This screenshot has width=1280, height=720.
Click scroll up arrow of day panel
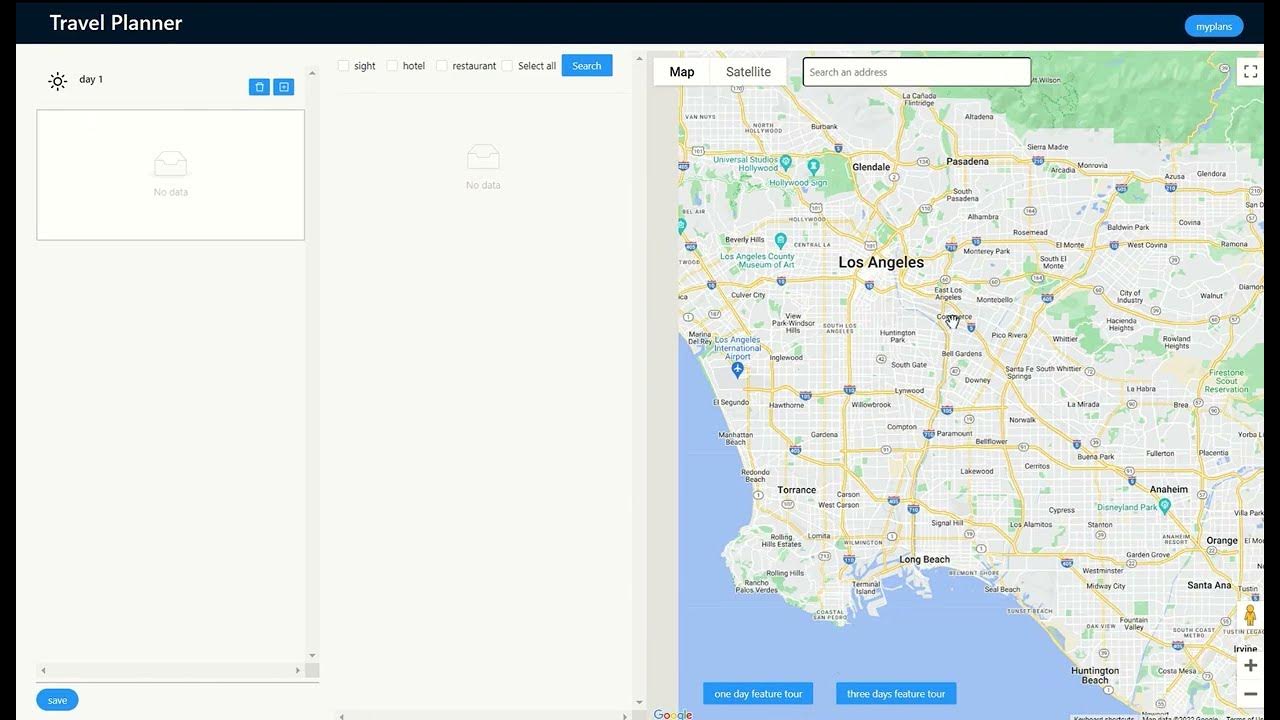[x=312, y=73]
